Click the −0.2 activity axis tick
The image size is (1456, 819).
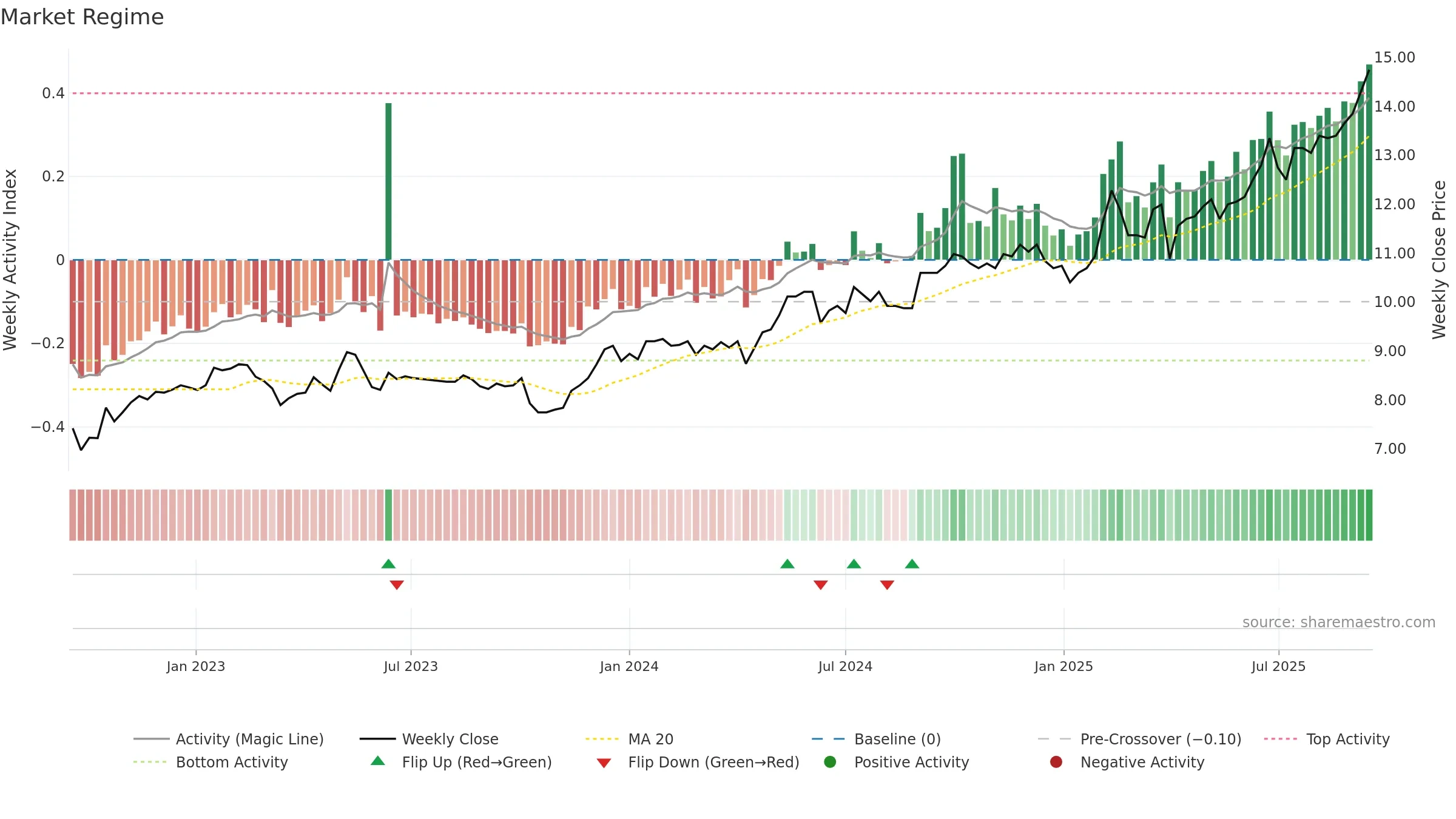click(48, 343)
